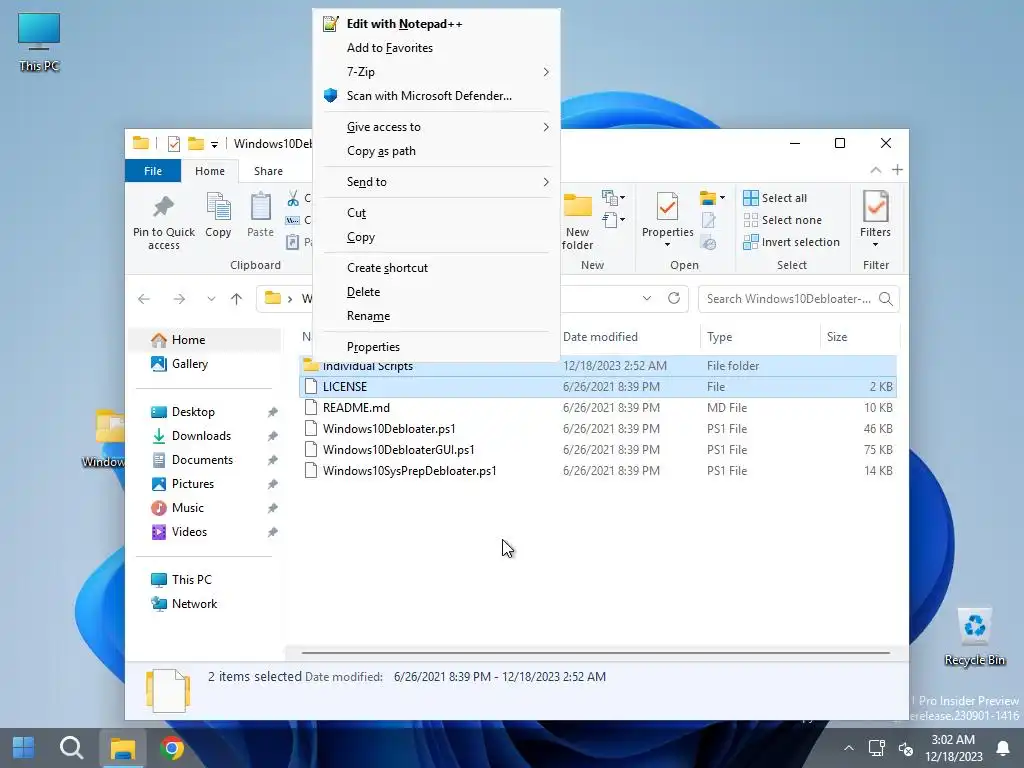The width and height of the screenshot is (1024, 768).
Task: Click the Up one level arrow
Action: pos(236,298)
